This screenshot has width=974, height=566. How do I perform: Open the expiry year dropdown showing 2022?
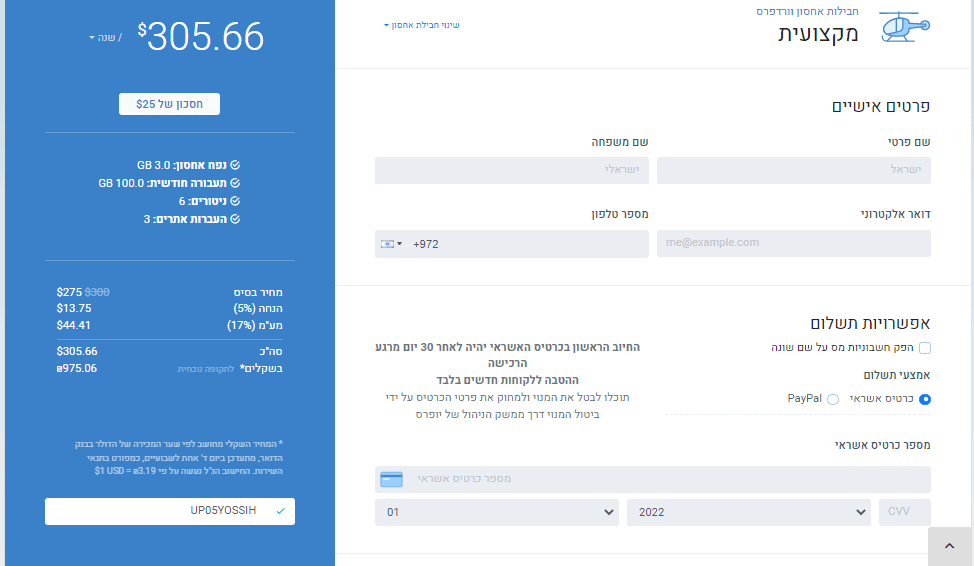coord(749,513)
